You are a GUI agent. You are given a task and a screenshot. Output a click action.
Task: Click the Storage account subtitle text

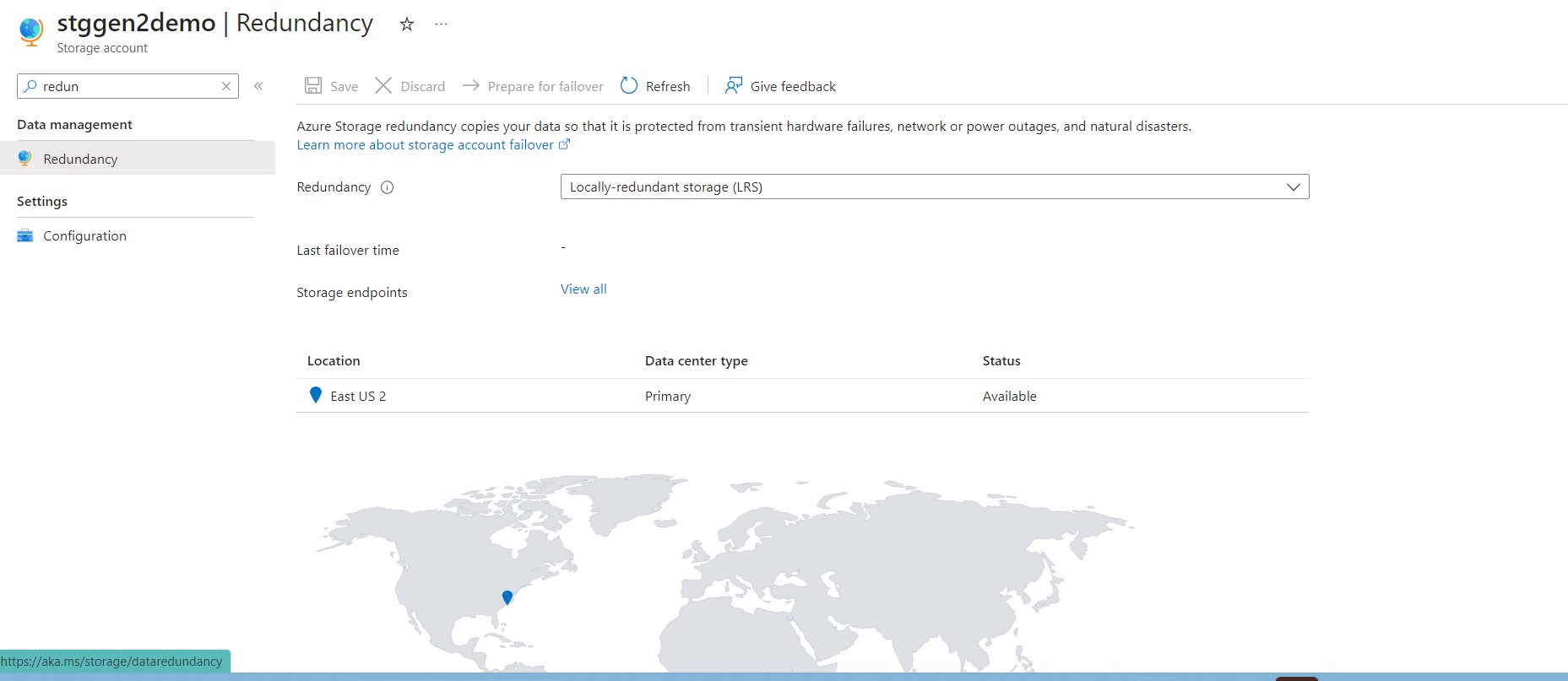(x=102, y=48)
